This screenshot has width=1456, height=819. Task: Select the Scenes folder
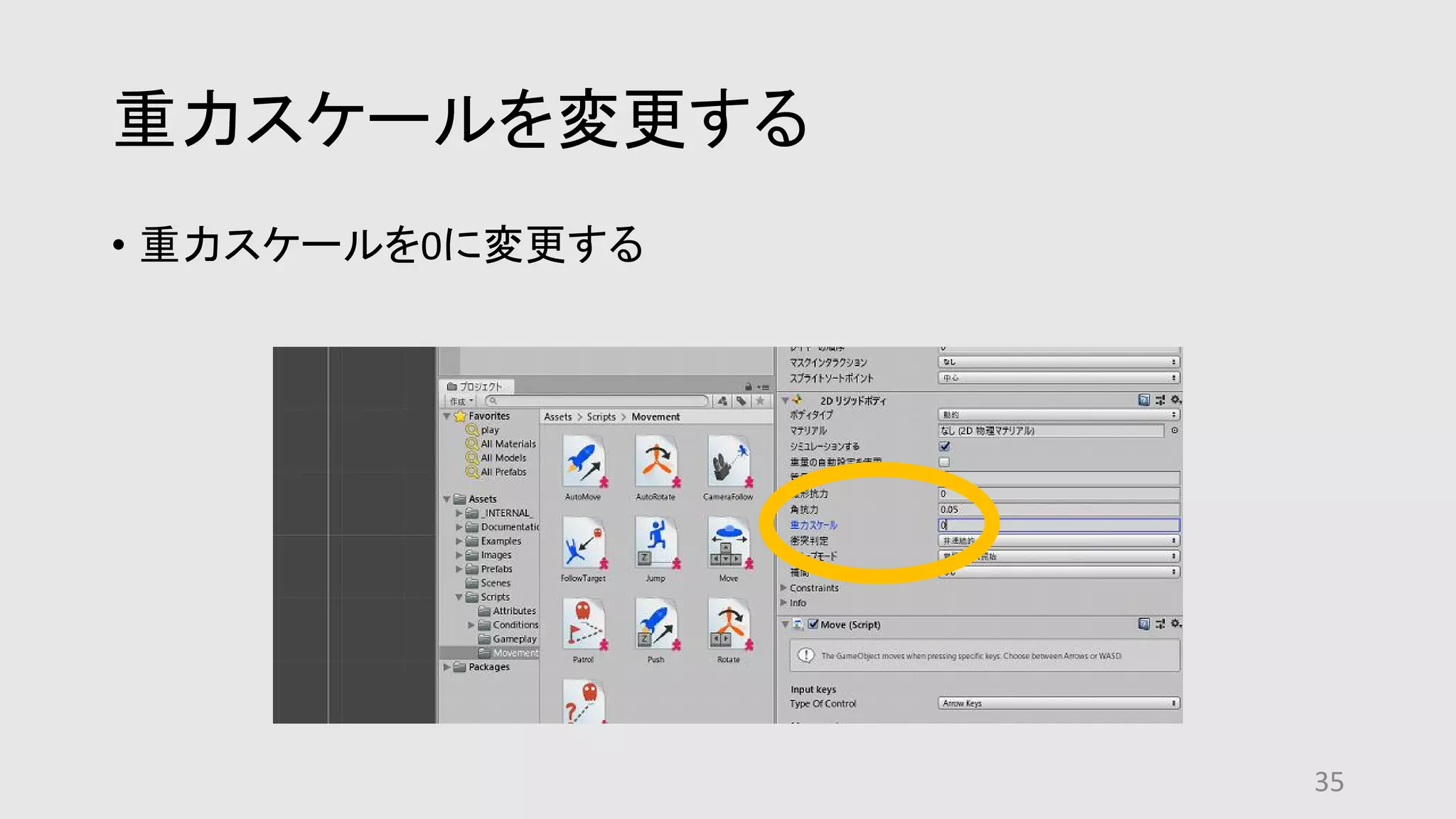488,583
